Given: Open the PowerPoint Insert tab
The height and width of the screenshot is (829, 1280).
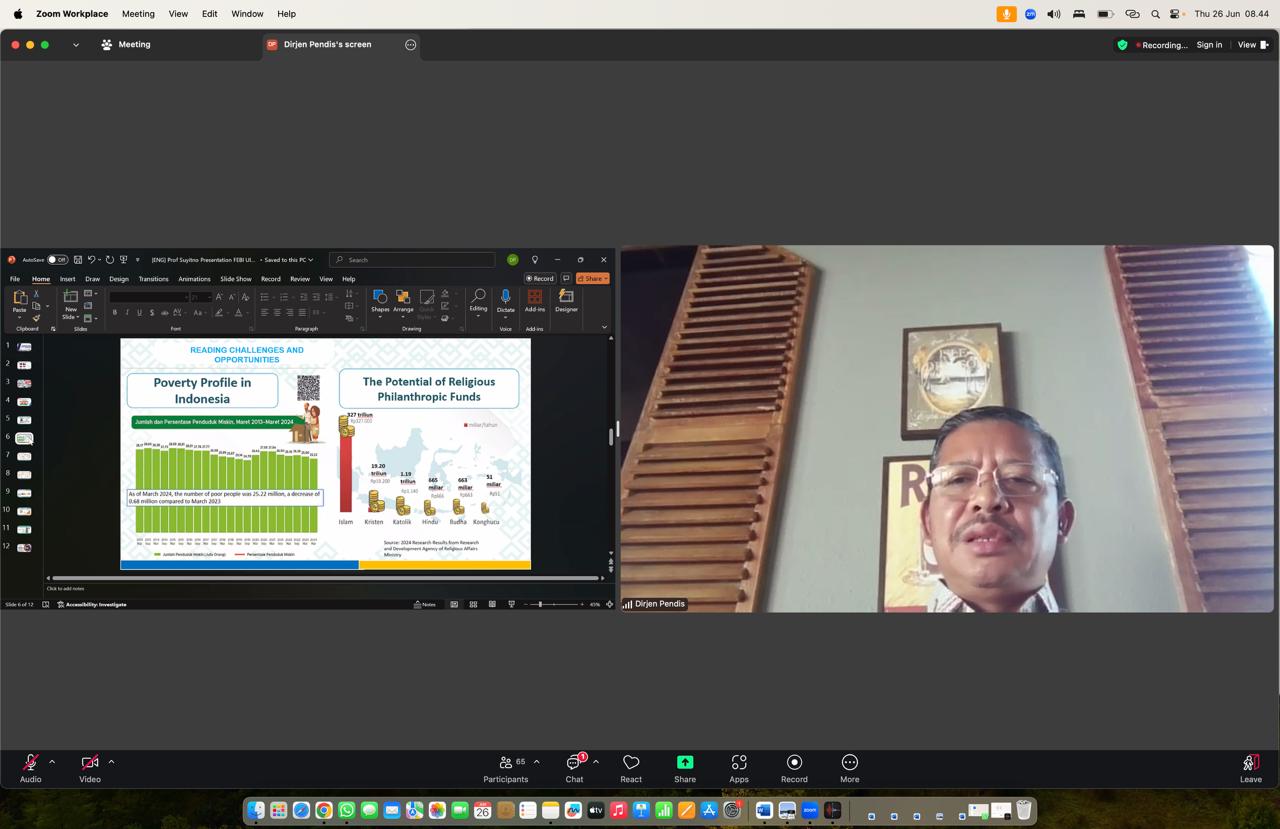Looking at the screenshot, I should point(67,279).
